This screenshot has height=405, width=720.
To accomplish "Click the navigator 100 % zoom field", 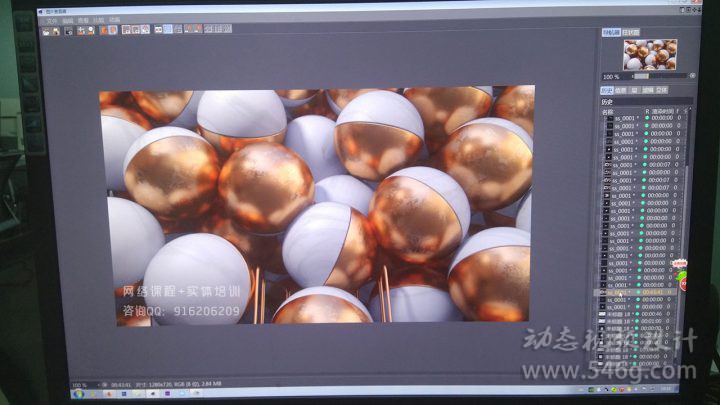I will (x=611, y=76).
